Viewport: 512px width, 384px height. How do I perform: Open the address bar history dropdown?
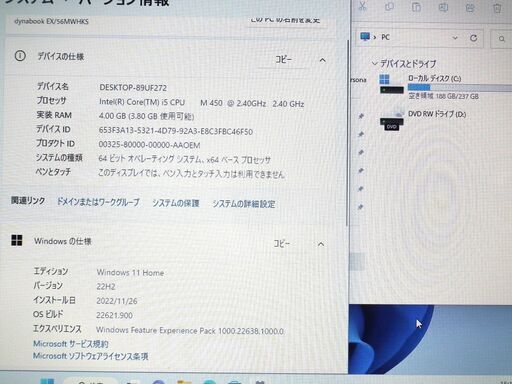[x=455, y=38]
